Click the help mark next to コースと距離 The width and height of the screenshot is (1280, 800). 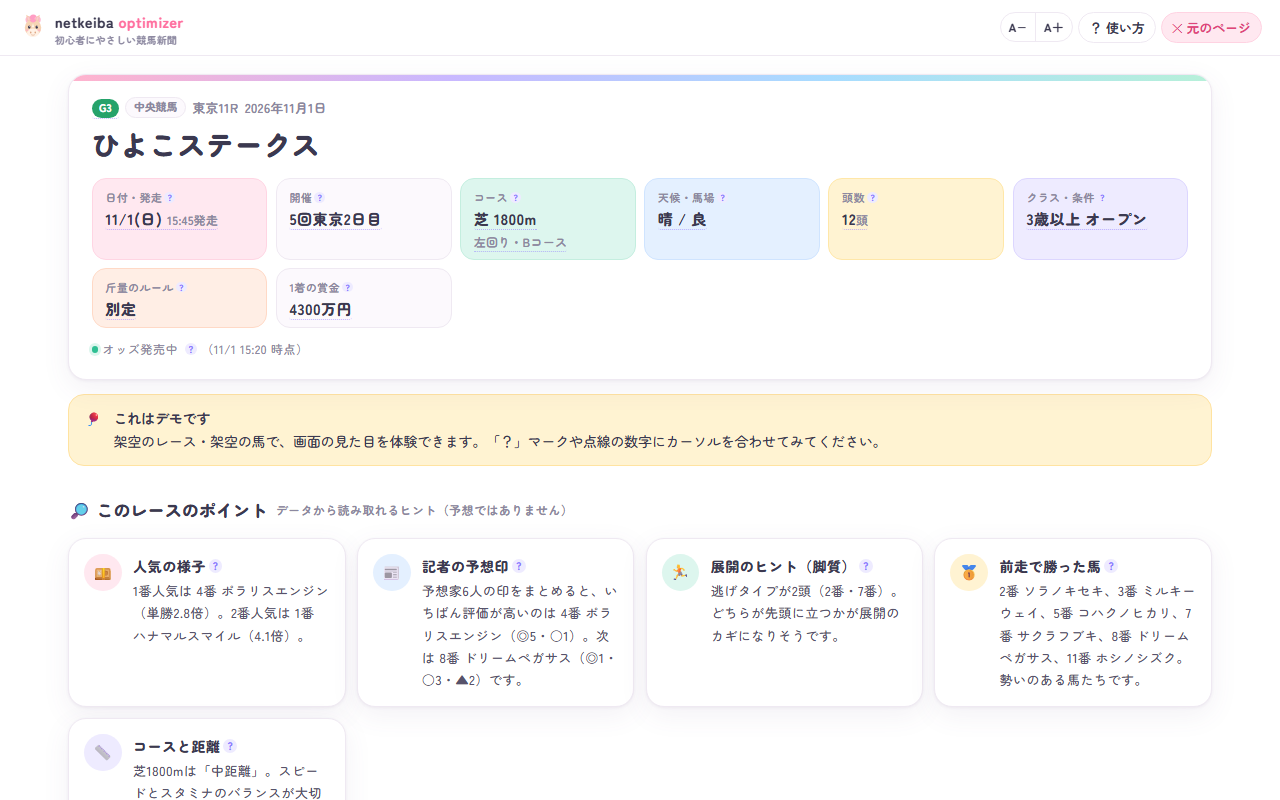pos(230,746)
